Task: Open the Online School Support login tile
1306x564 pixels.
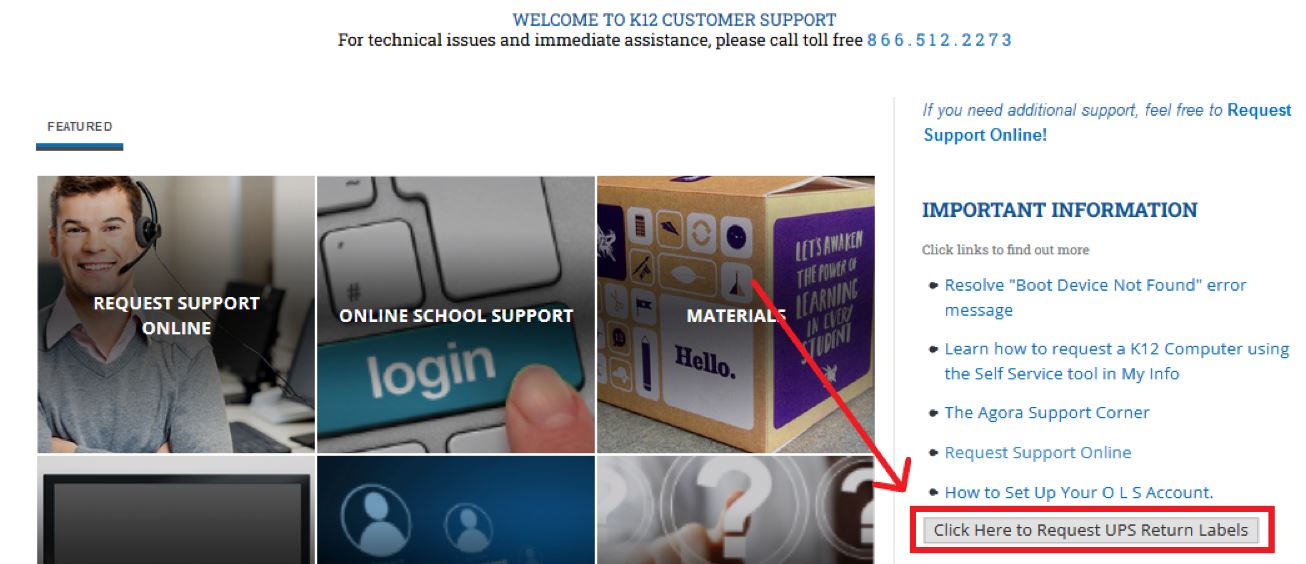Action: pyautogui.click(x=456, y=315)
